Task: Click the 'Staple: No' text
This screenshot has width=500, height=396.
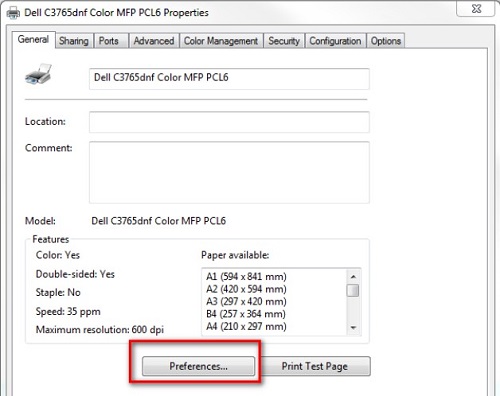Action: coord(58,292)
